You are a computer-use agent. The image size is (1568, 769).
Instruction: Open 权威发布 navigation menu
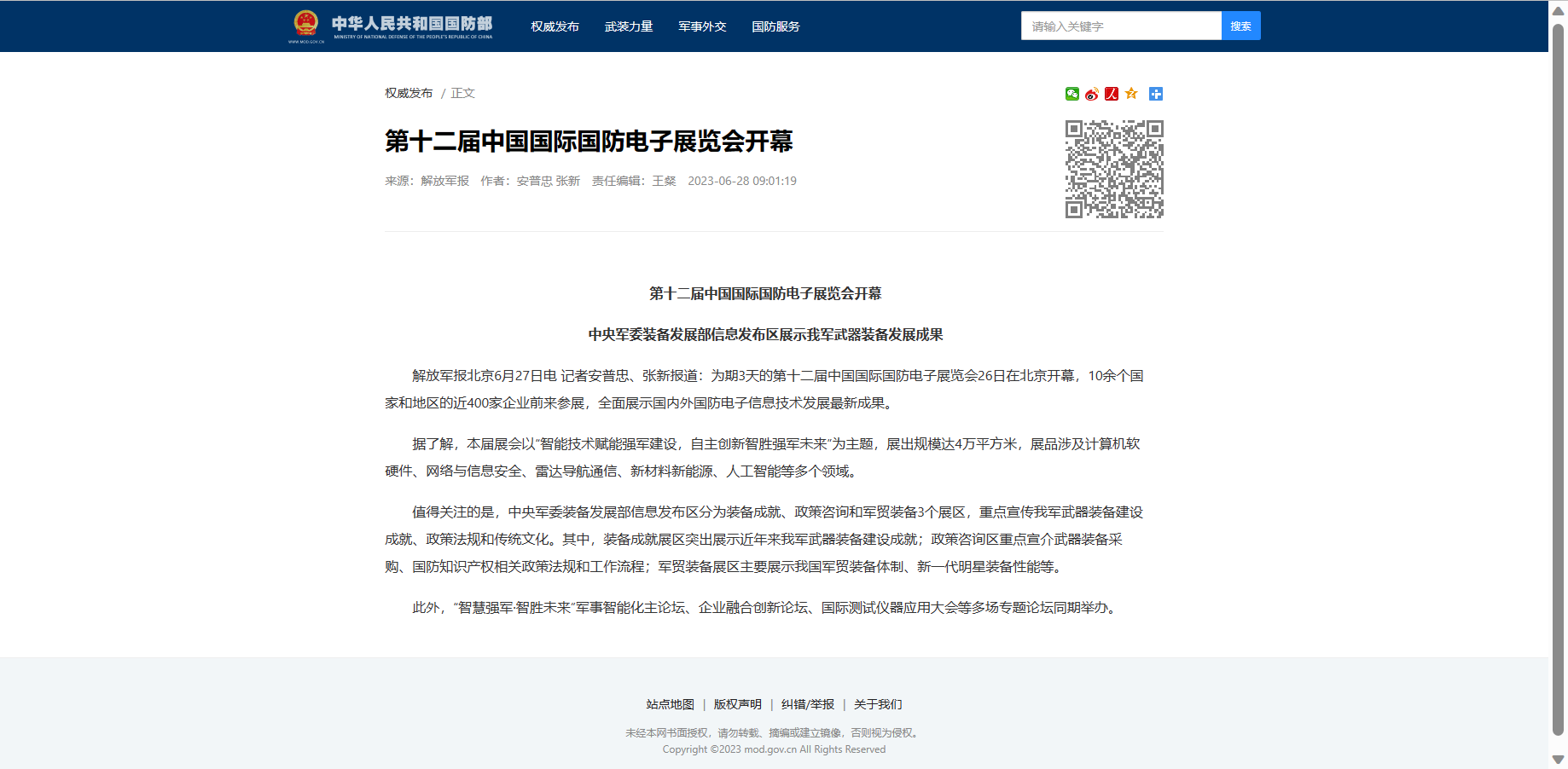pyautogui.click(x=555, y=26)
